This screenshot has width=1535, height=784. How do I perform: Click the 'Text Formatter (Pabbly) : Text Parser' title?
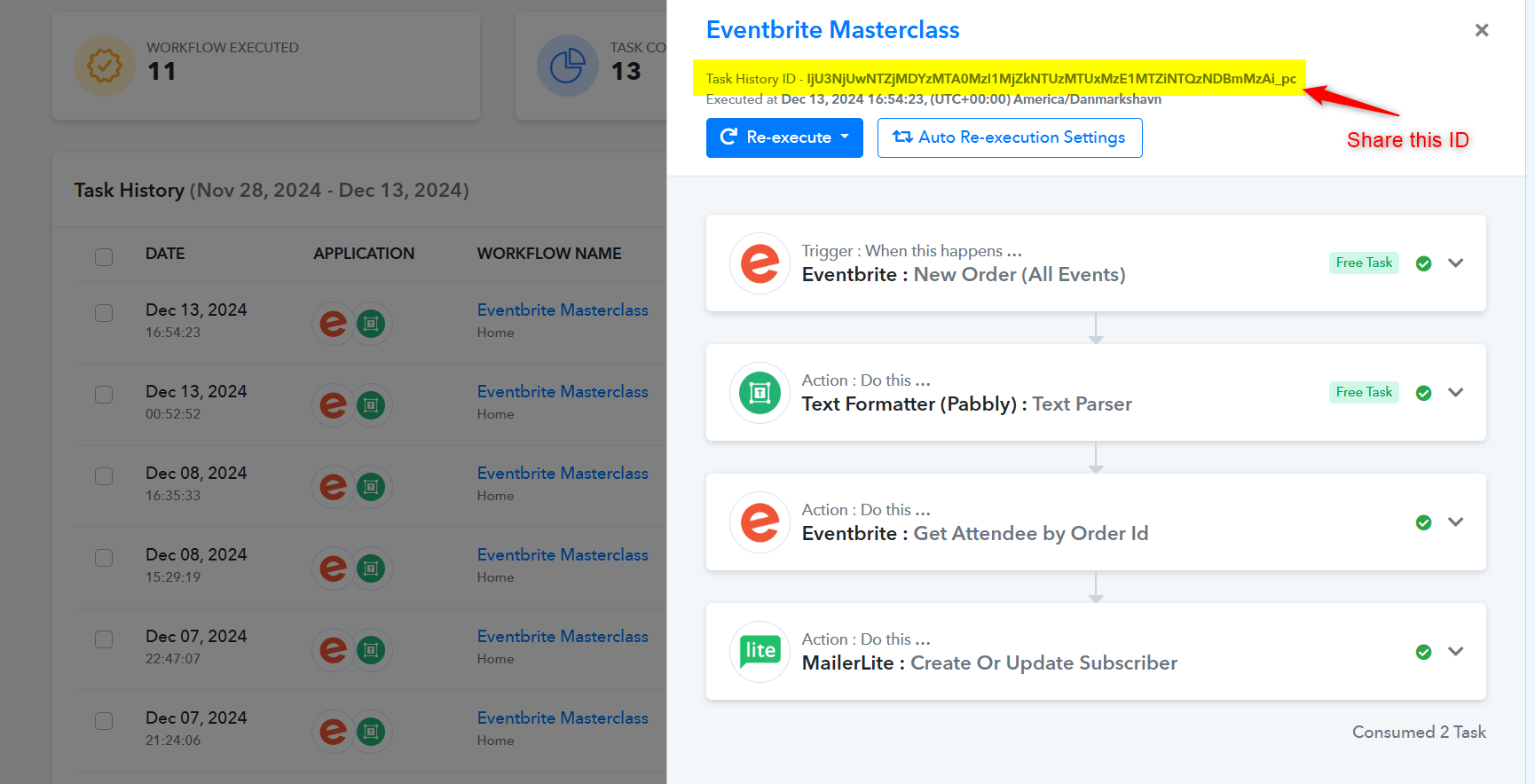pos(967,404)
